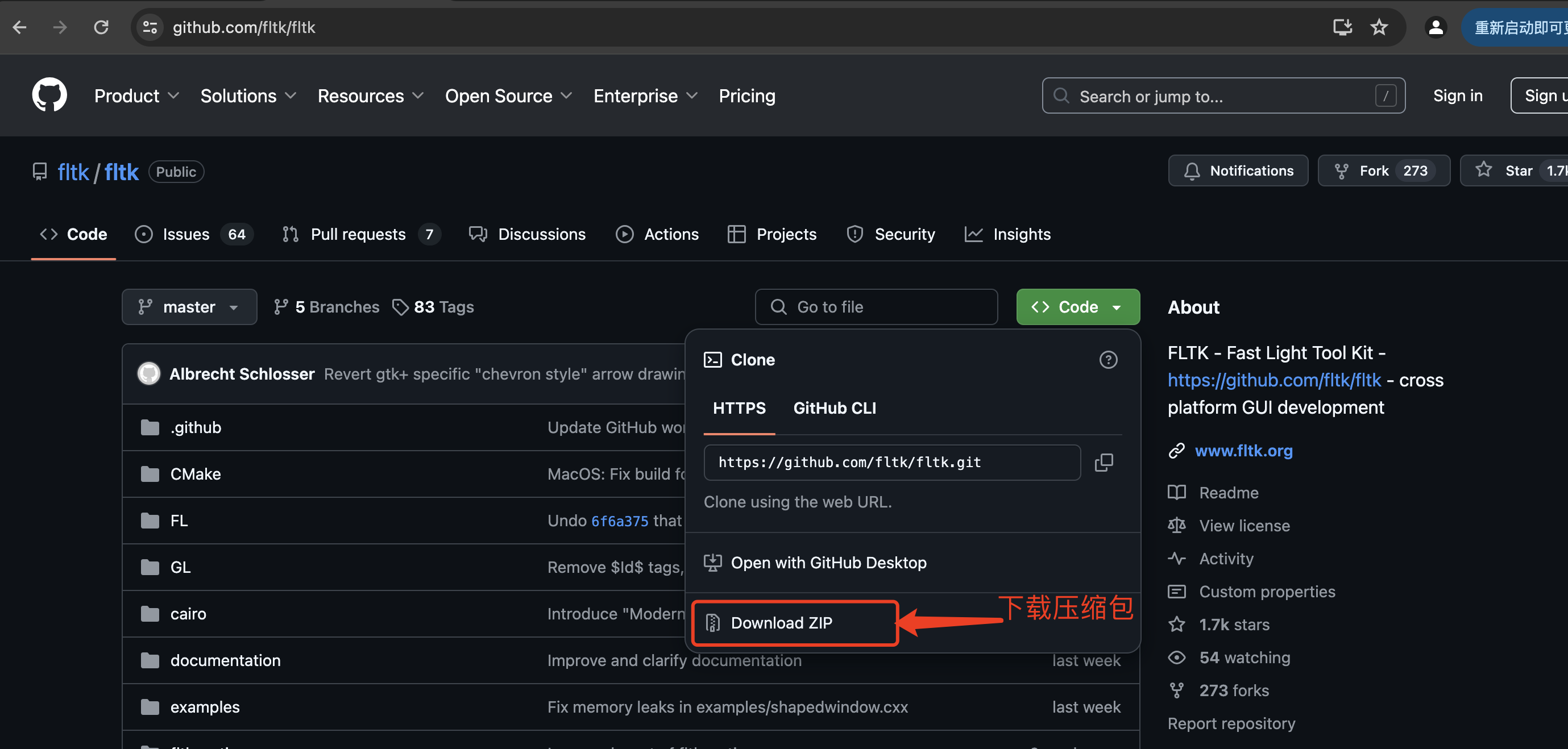Image resolution: width=1568 pixels, height=749 pixels.
Task: Expand the Product menu
Action: (136, 95)
